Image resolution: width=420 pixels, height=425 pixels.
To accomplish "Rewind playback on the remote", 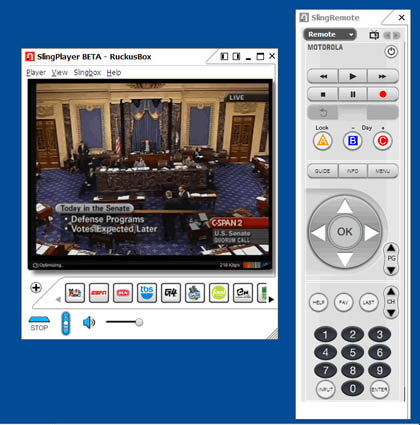I will pyautogui.click(x=323, y=76).
